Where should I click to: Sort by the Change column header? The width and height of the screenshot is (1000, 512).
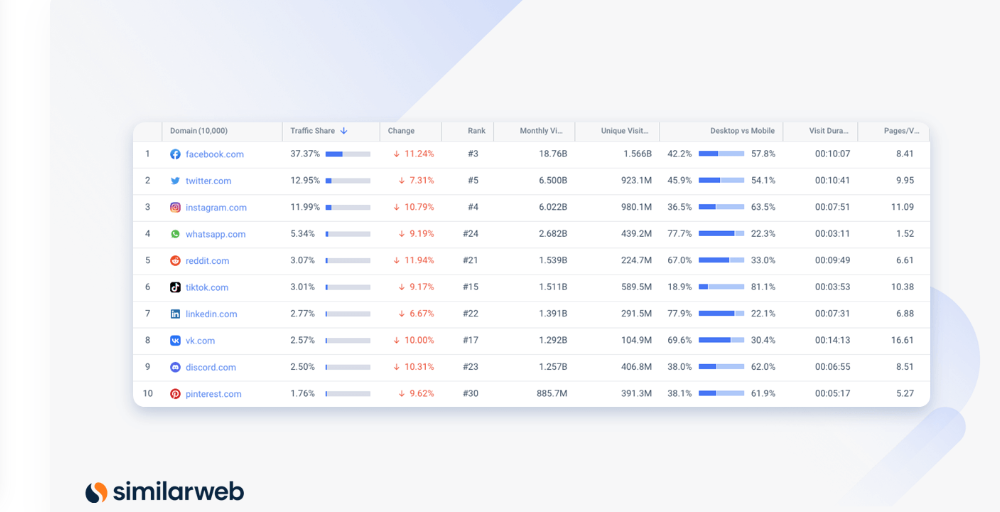point(401,131)
